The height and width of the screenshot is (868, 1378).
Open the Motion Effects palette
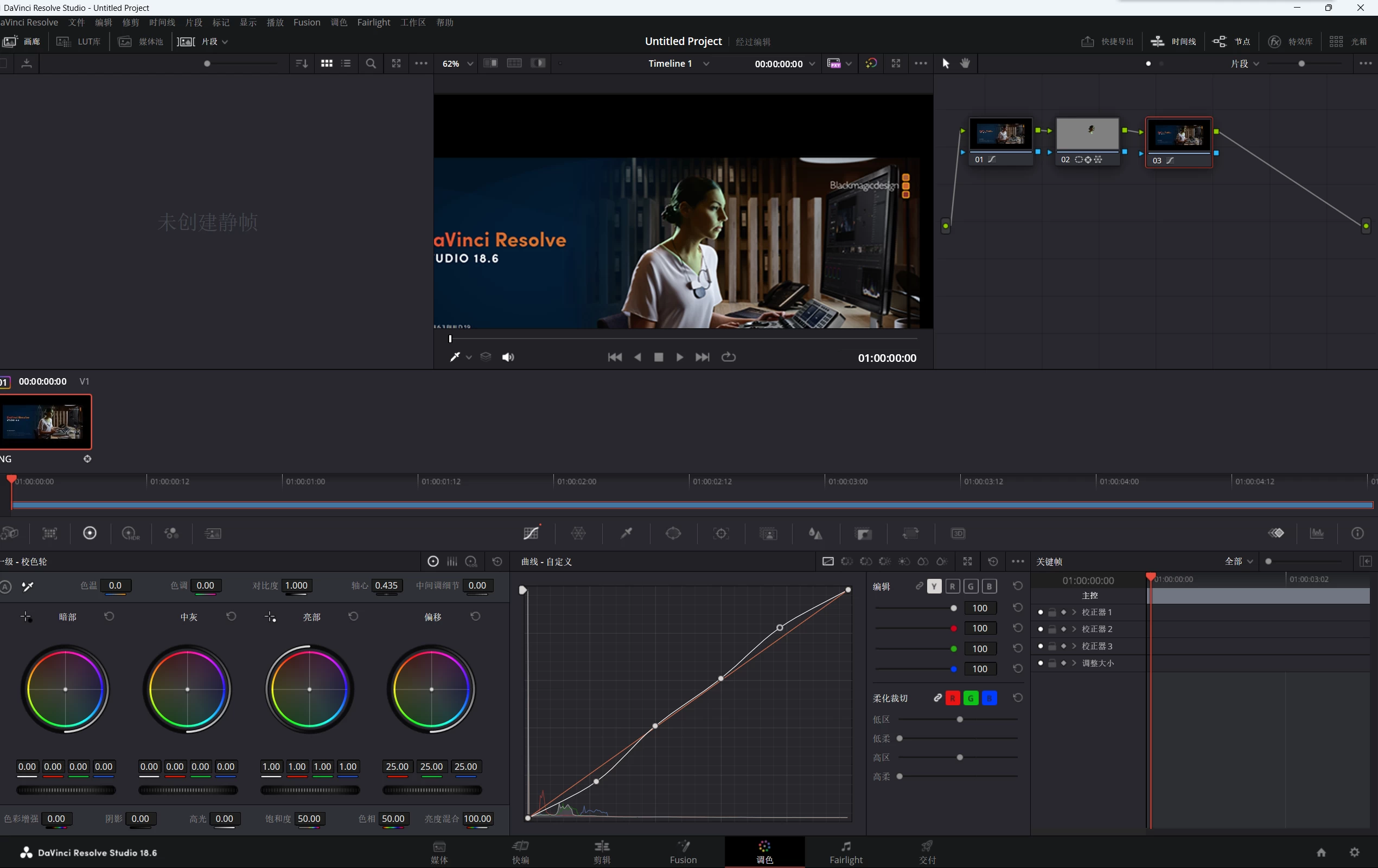213,533
